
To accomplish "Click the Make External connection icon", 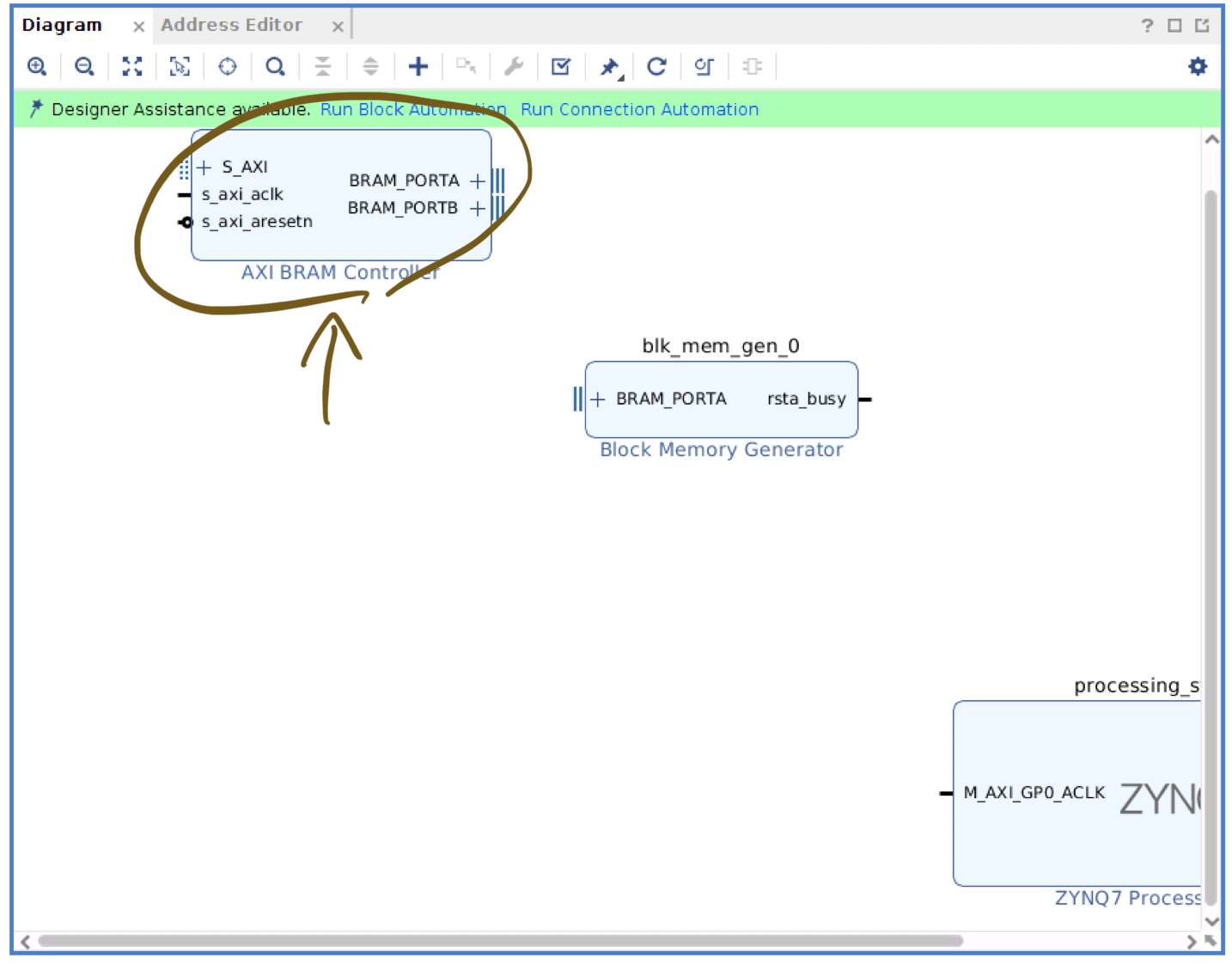I will (466, 66).
